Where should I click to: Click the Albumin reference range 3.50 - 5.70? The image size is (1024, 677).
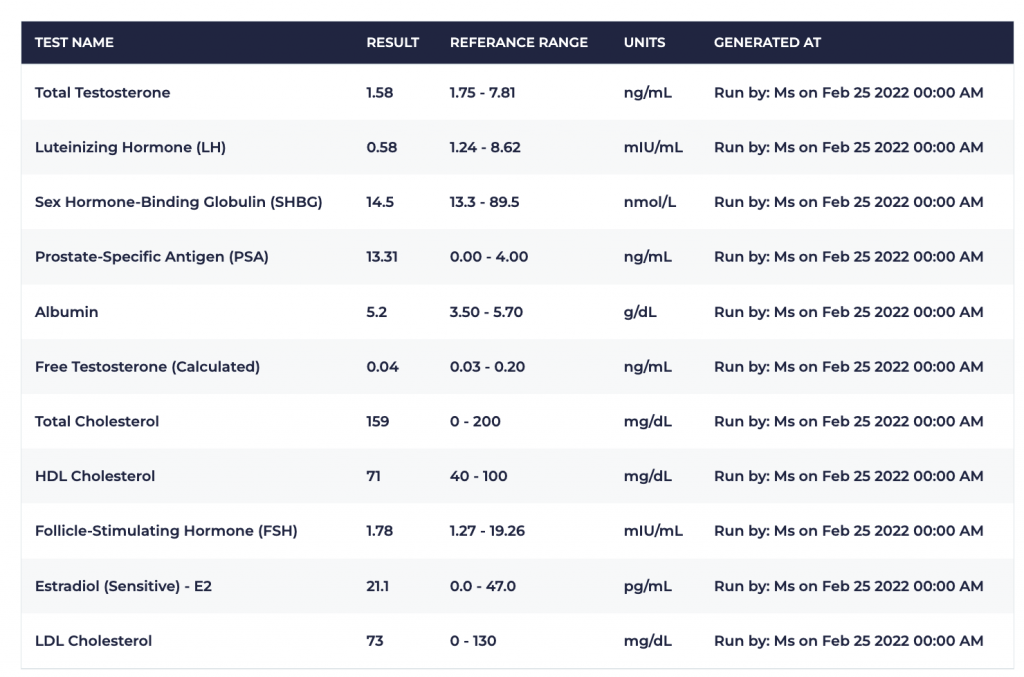pyautogui.click(x=486, y=312)
